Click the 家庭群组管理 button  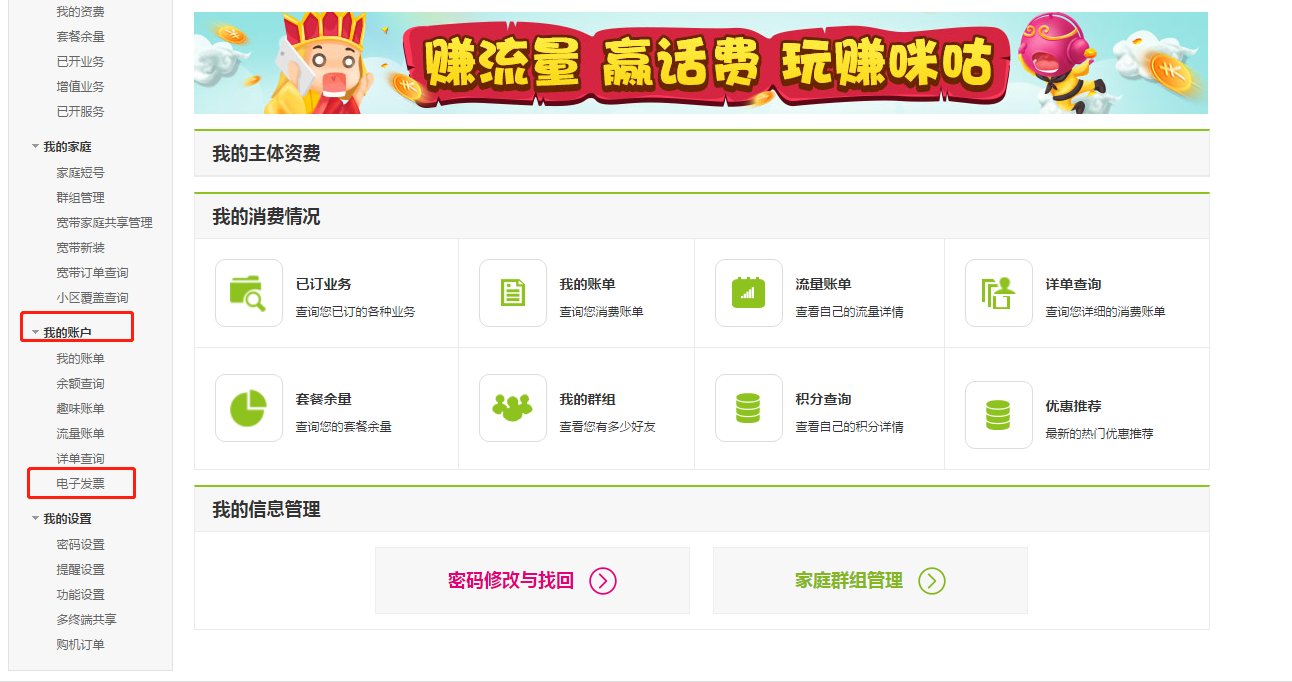[x=869, y=579]
